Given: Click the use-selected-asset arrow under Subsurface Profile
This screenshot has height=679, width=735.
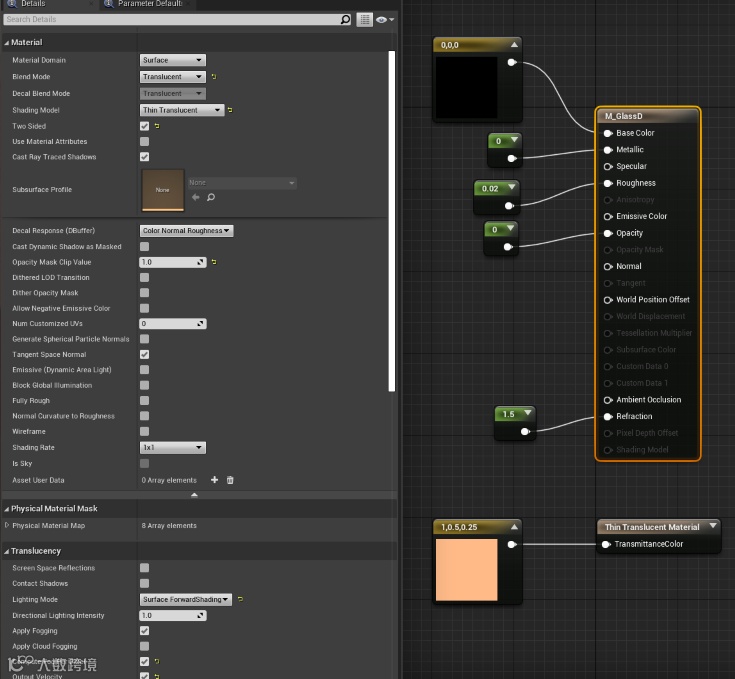Looking at the screenshot, I should [x=196, y=198].
